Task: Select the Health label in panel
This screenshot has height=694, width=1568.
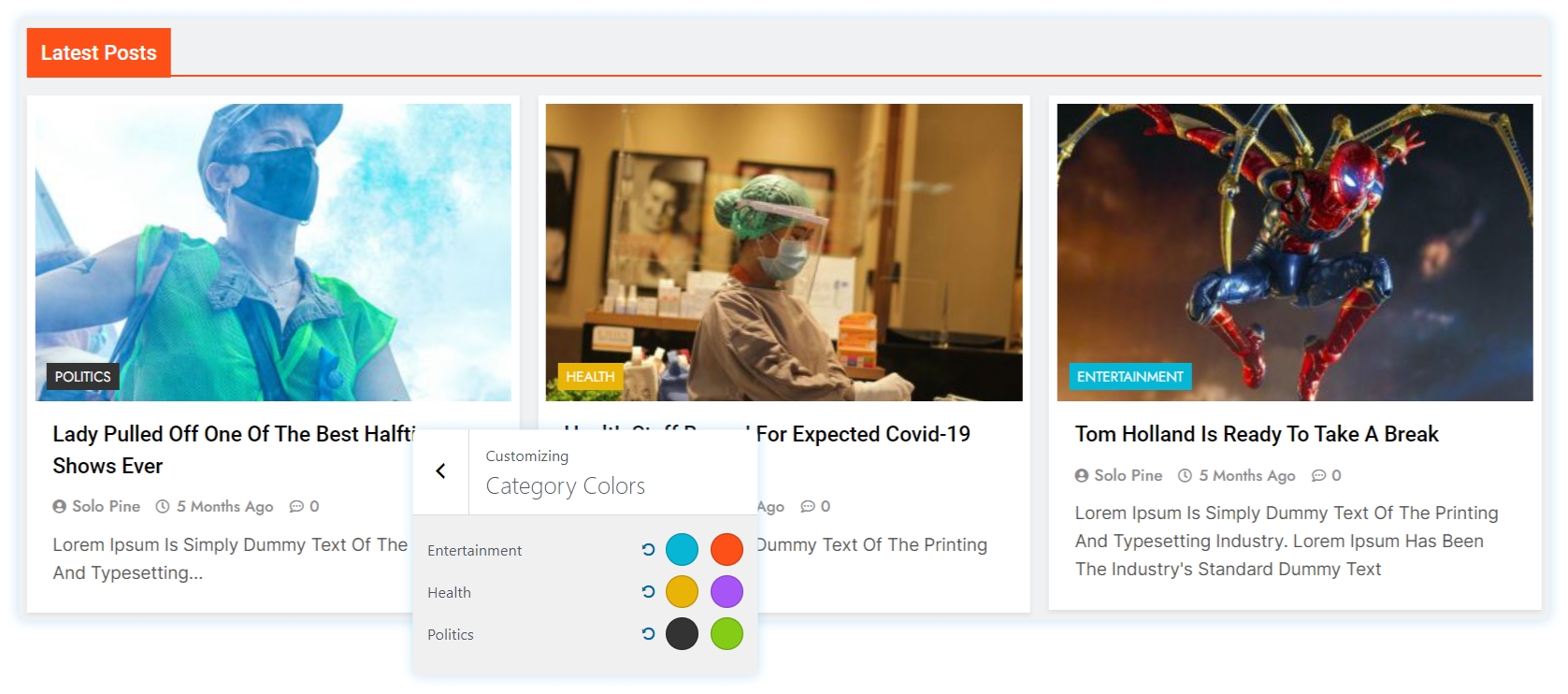Action: [x=449, y=592]
